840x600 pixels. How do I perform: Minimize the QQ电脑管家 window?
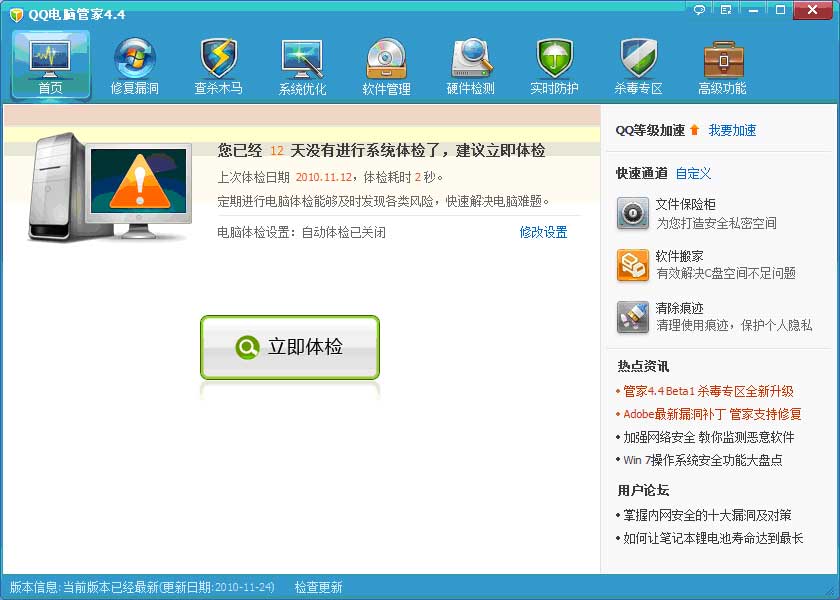point(753,10)
